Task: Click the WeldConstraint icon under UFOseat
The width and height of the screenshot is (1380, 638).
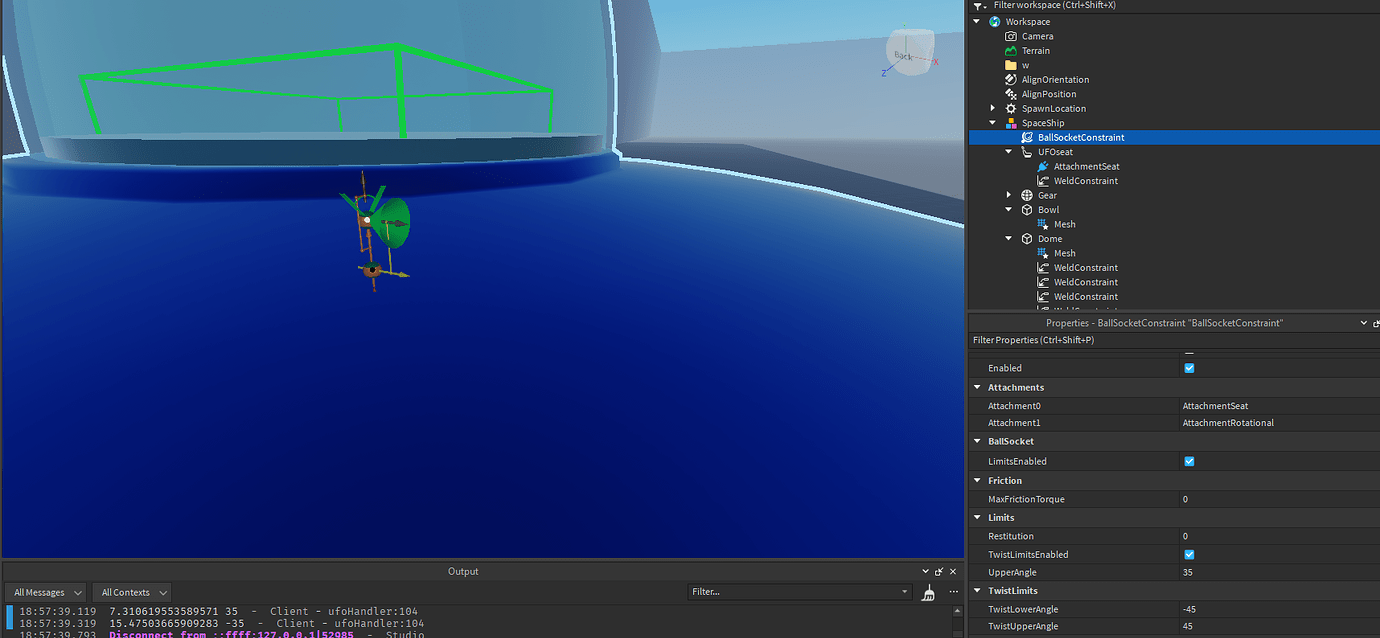Action: (1042, 181)
